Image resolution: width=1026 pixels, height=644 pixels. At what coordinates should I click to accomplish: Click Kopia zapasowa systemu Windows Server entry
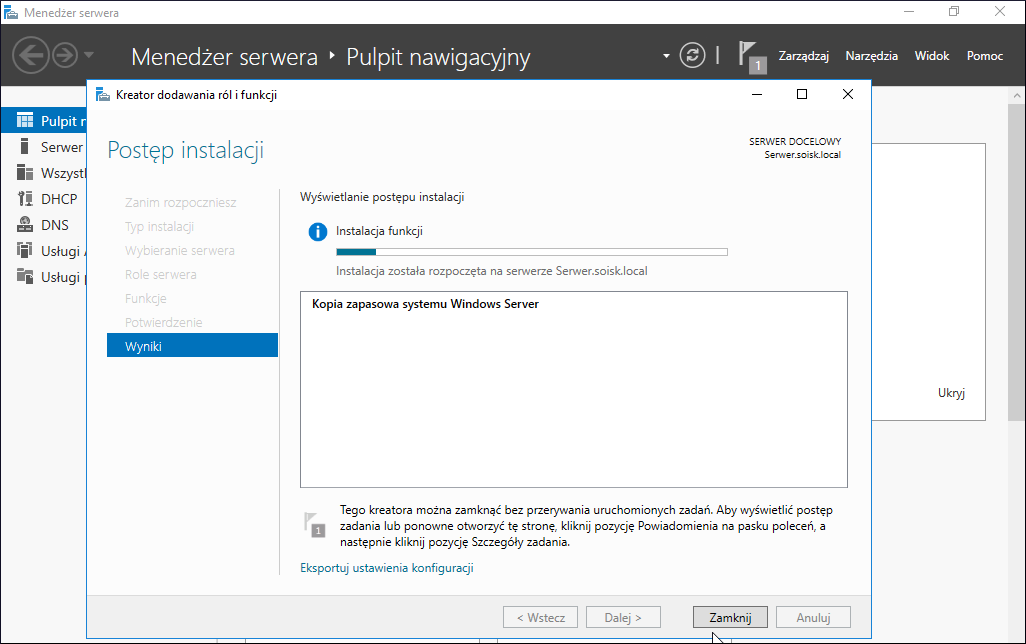(425, 304)
